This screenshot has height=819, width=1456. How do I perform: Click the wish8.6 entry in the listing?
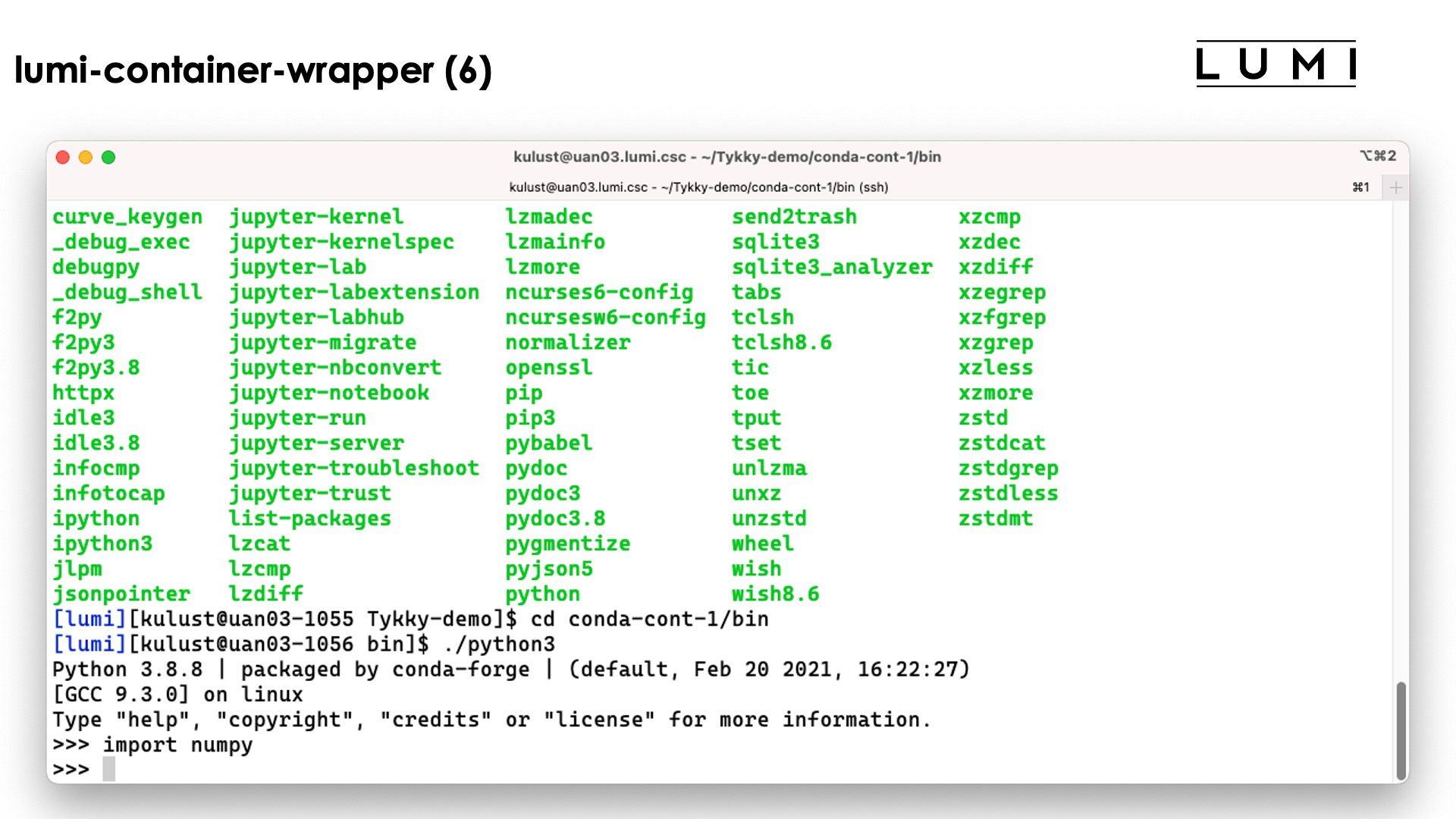[x=775, y=594]
